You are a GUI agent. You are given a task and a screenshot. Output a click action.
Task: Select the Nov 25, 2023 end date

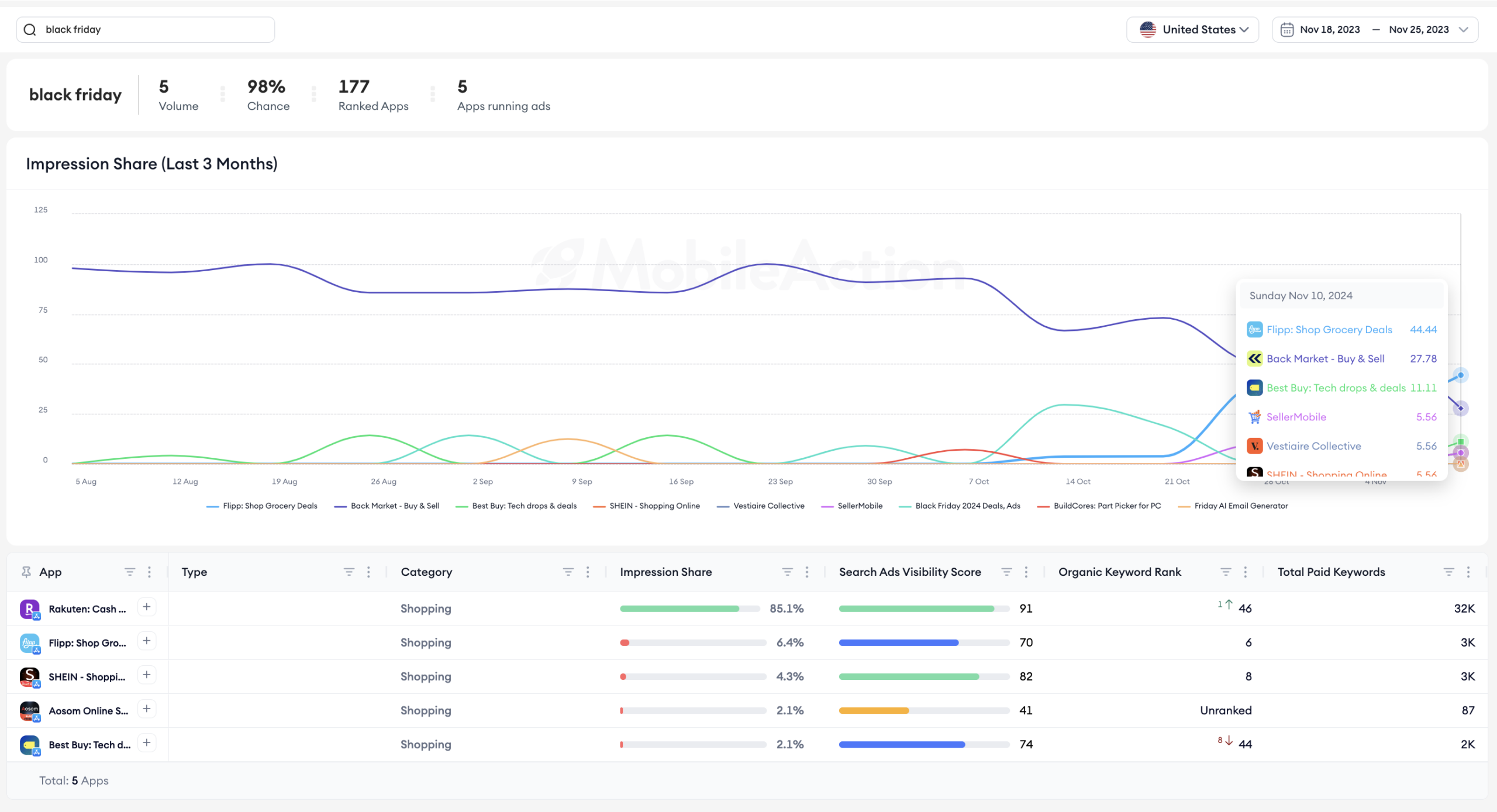pyautogui.click(x=1419, y=30)
